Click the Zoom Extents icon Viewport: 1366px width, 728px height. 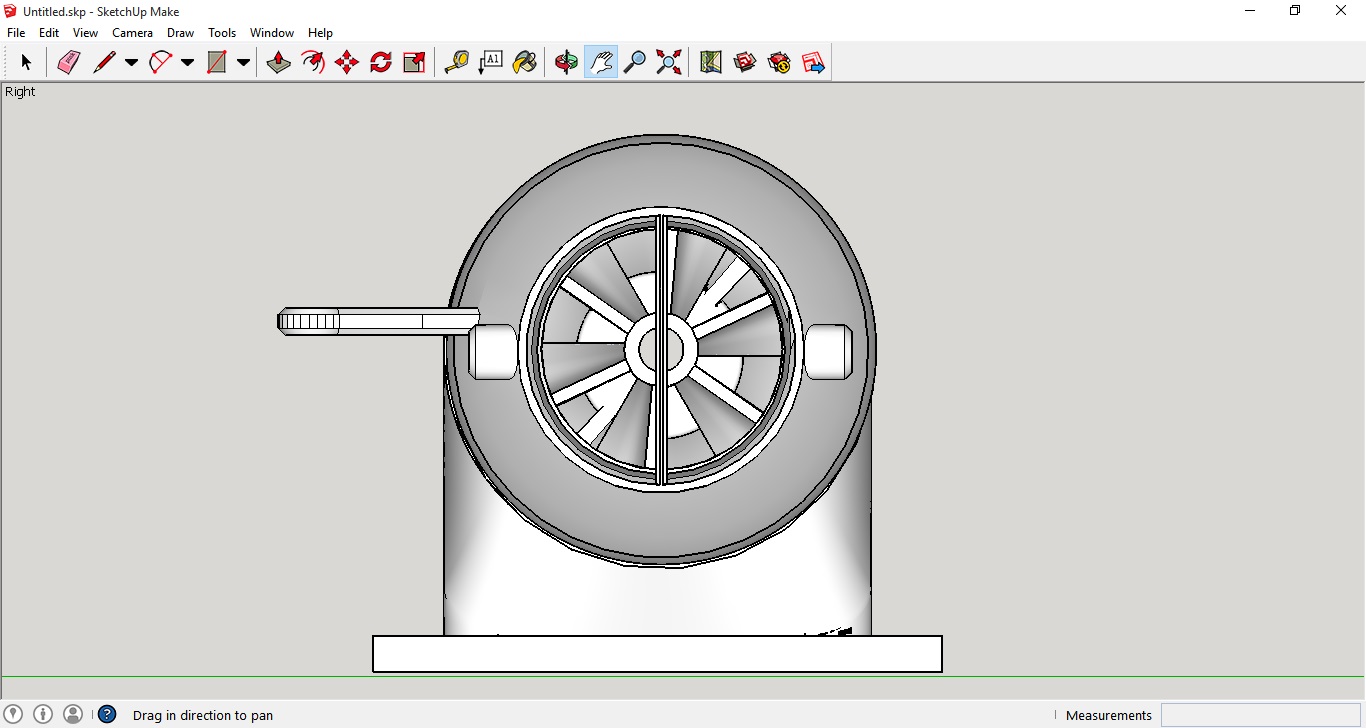pos(669,62)
